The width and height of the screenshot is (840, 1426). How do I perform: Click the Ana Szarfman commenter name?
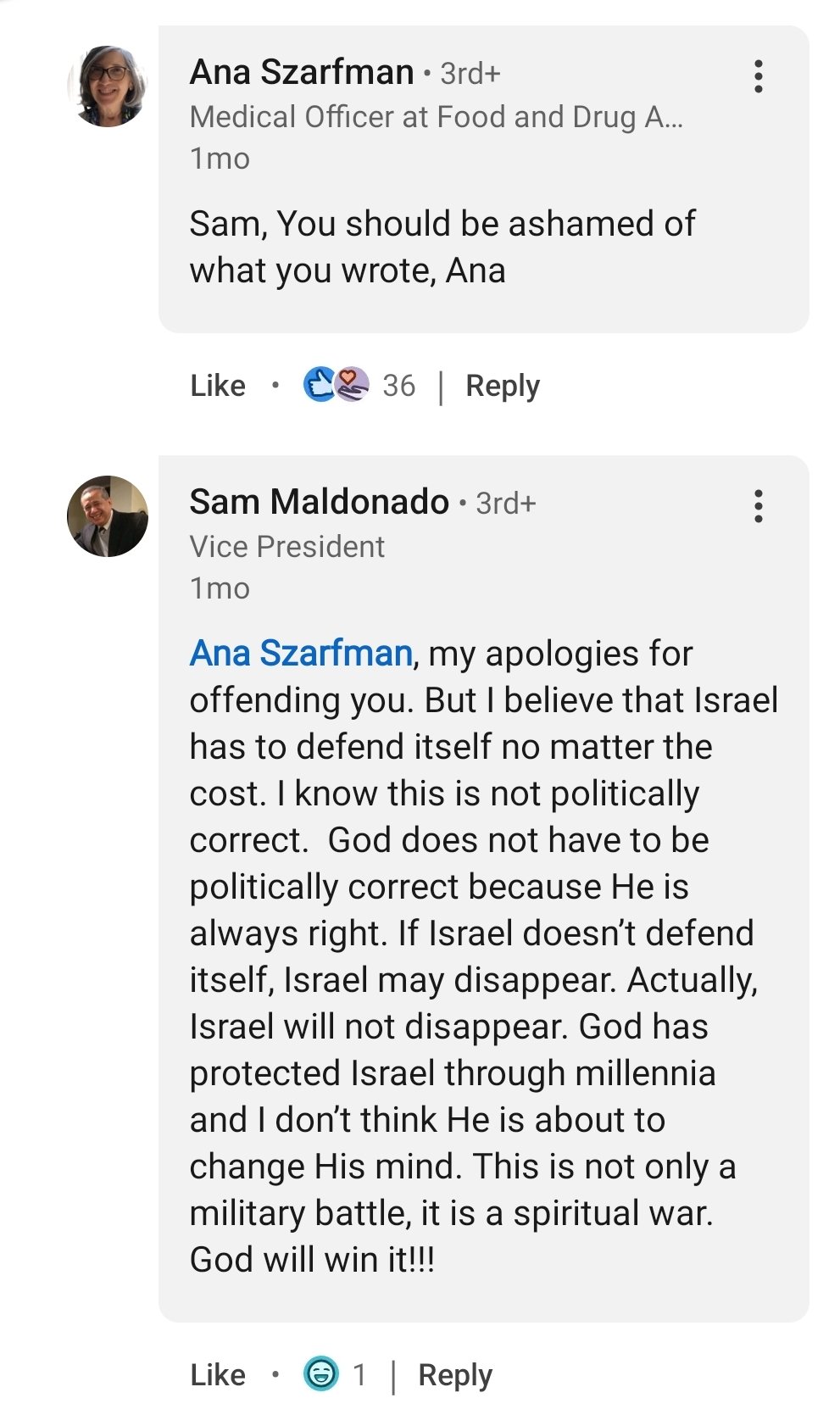click(x=302, y=72)
